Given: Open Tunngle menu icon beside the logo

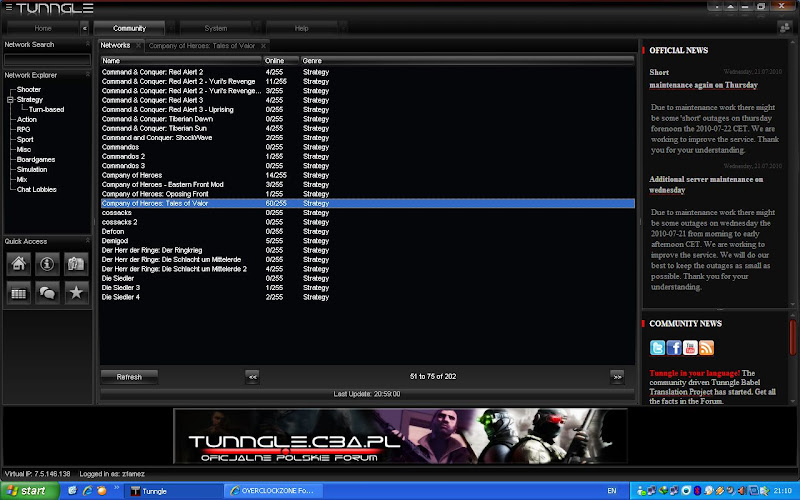Looking at the screenshot, I should (8, 7).
